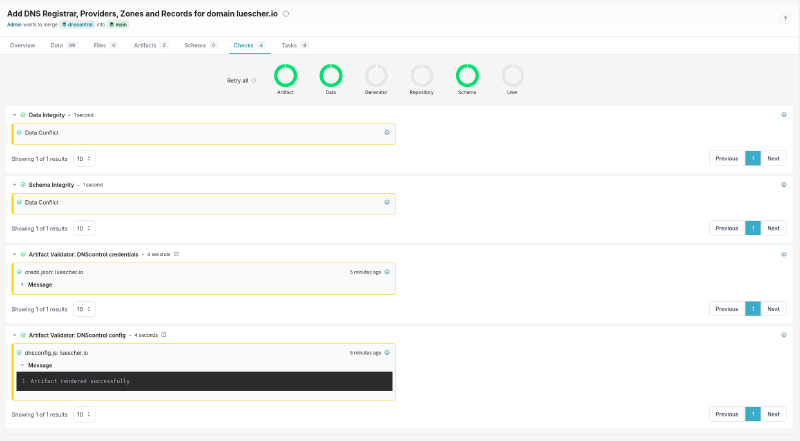The height and width of the screenshot is (441, 800).
Task: Click the green status icon beside DNScontrol credentials
Action: pos(23,254)
